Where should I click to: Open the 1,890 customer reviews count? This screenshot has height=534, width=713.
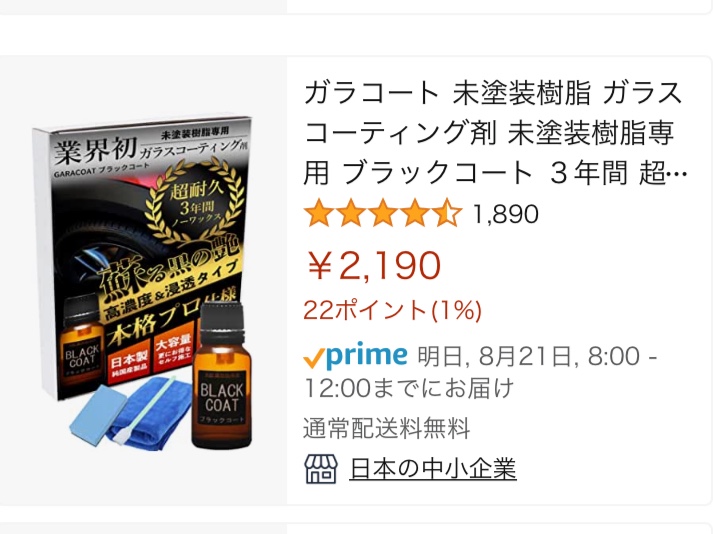(x=506, y=214)
